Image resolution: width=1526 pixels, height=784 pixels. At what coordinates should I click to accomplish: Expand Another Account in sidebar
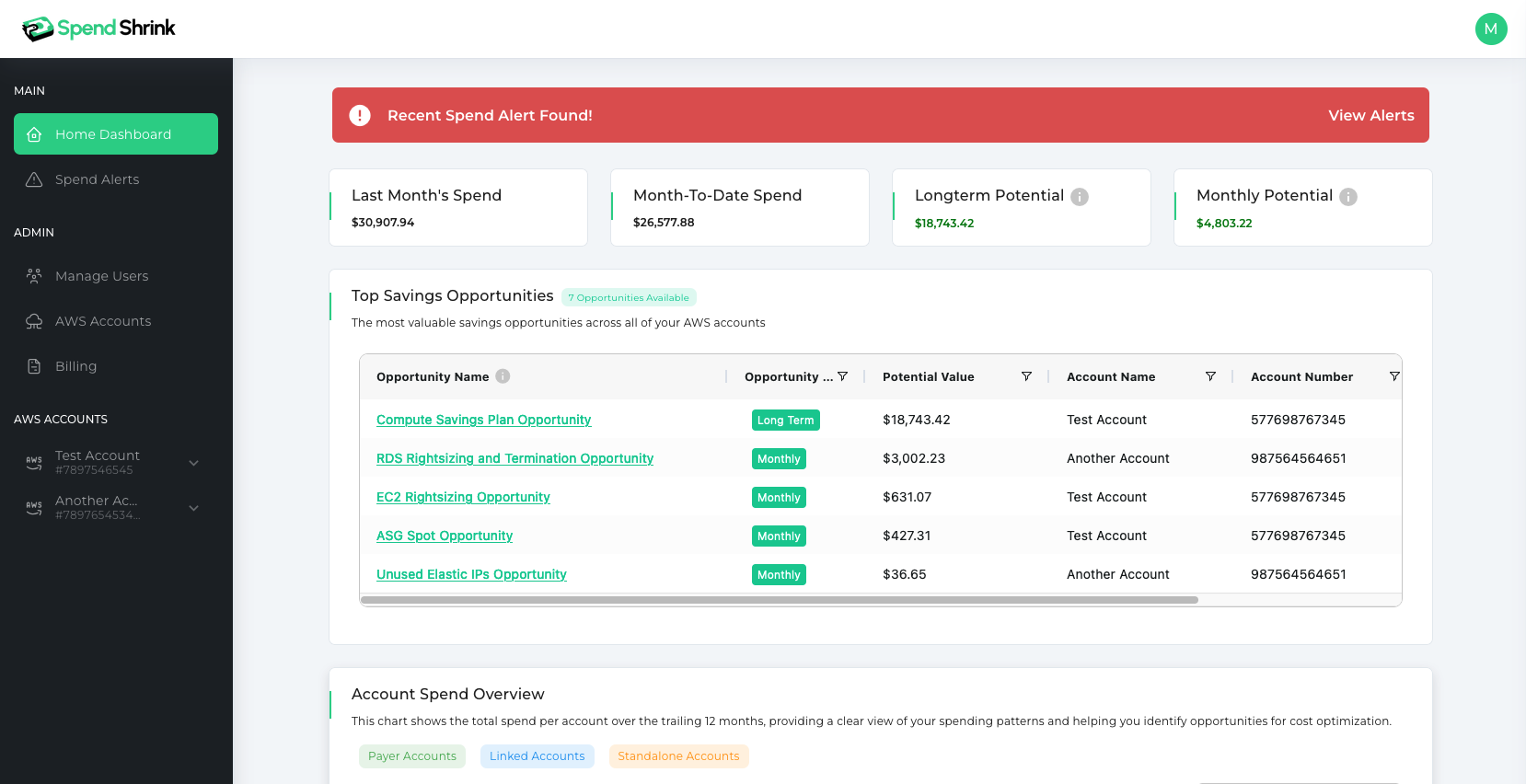click(193, 508)
